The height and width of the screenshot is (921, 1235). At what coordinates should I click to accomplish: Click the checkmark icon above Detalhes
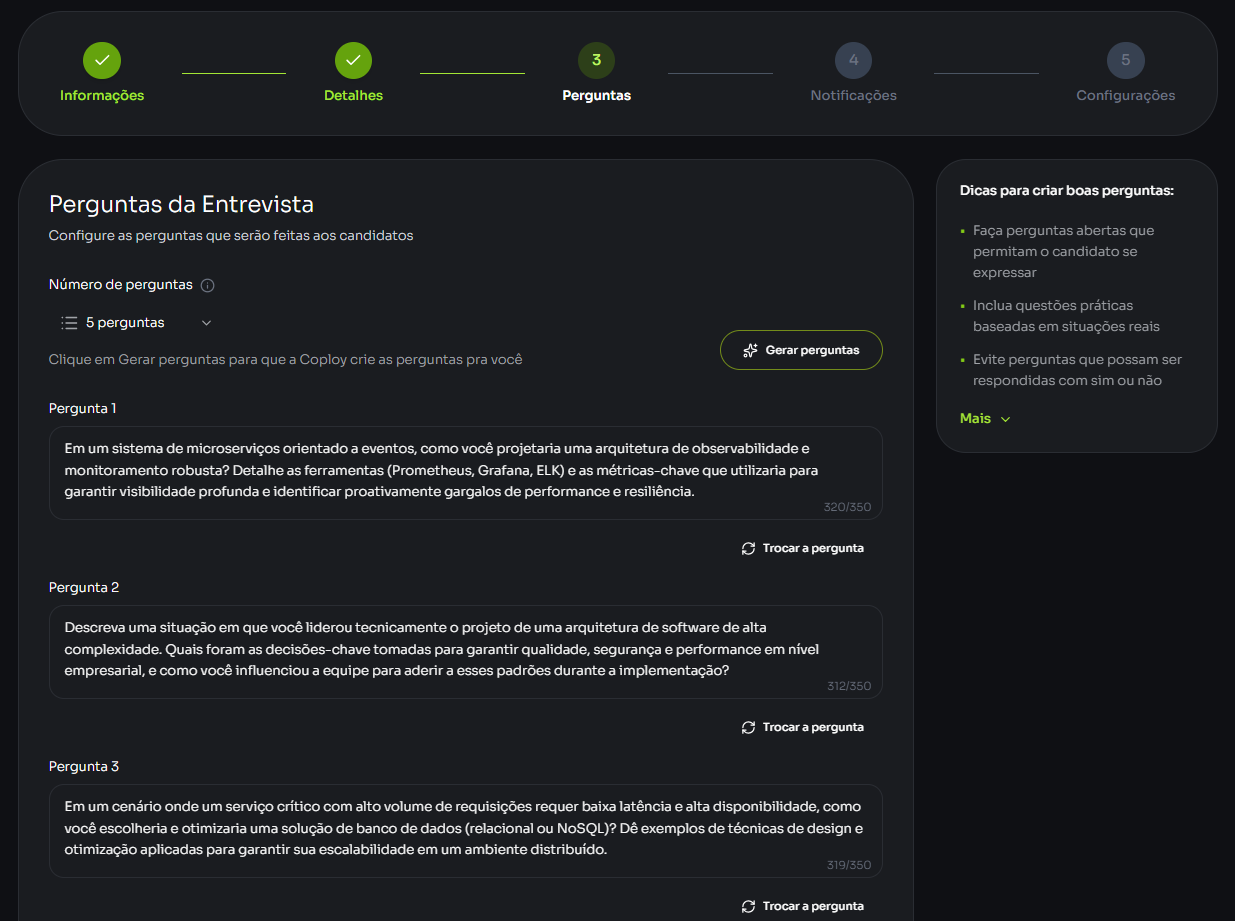[x=353, y=60]
